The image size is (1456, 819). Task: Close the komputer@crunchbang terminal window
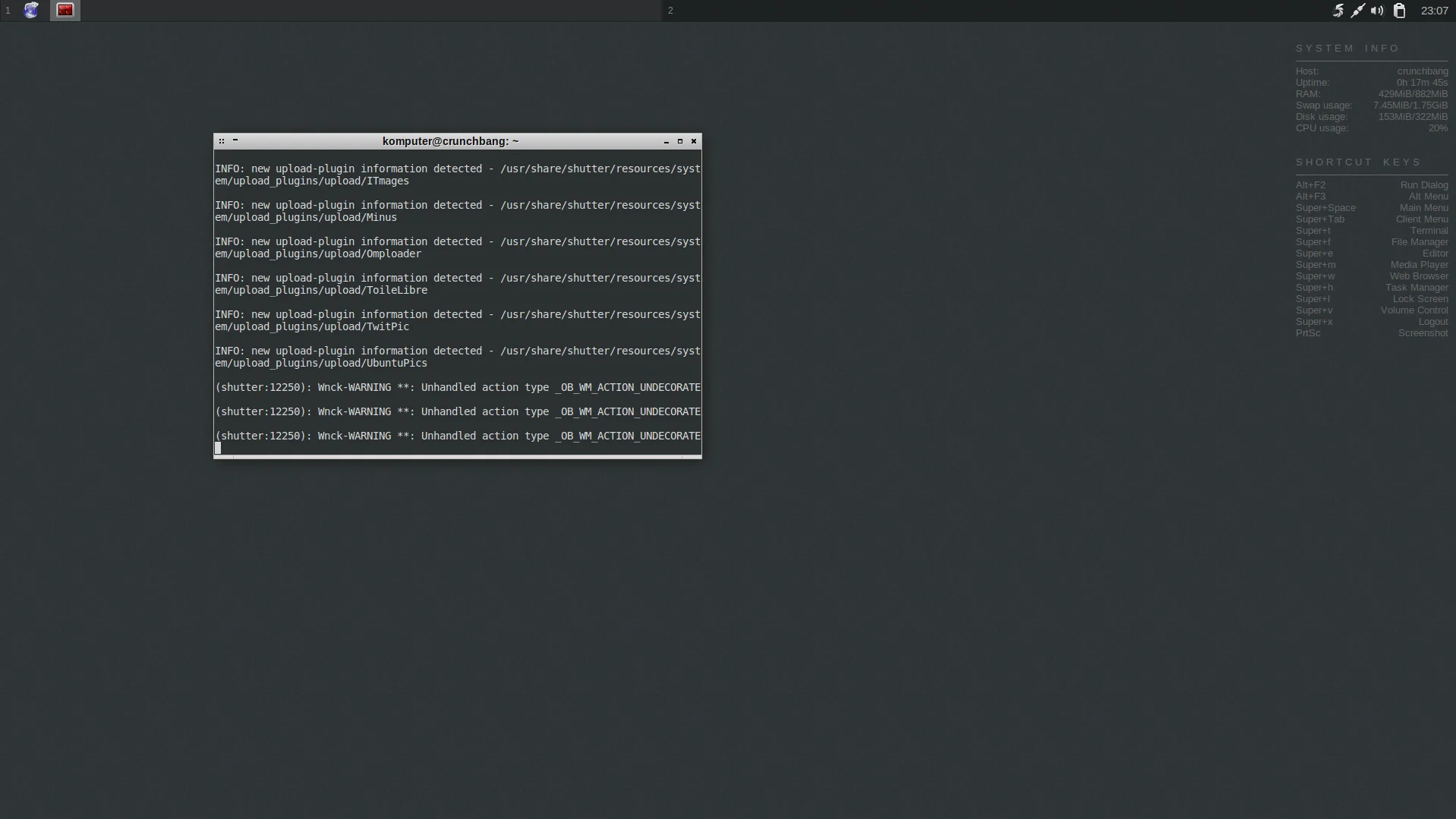pyautogui.click(x=694, y=141)
